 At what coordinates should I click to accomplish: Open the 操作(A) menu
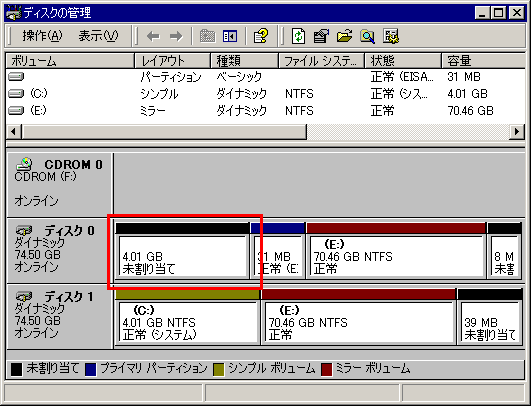pyautogui.click(x=43, y=36)
